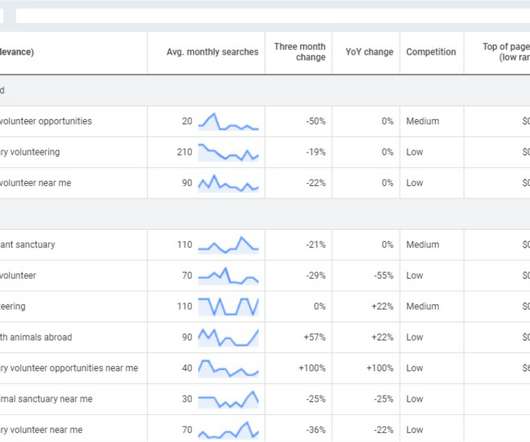Sort by Three month change header
This screenshot has width=530, height=442.
pos(300,52)
